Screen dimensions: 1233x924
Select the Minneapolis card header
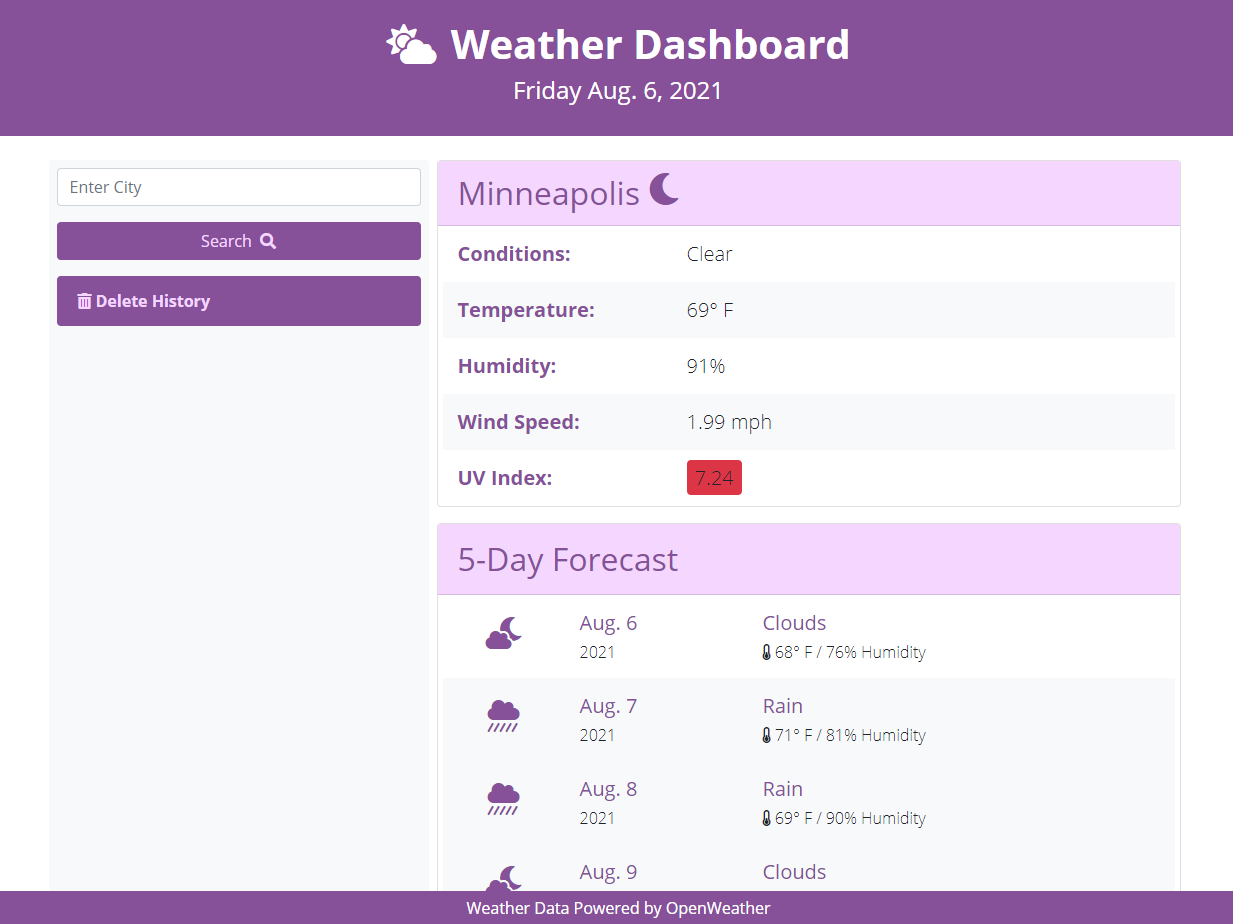(548, 194)
